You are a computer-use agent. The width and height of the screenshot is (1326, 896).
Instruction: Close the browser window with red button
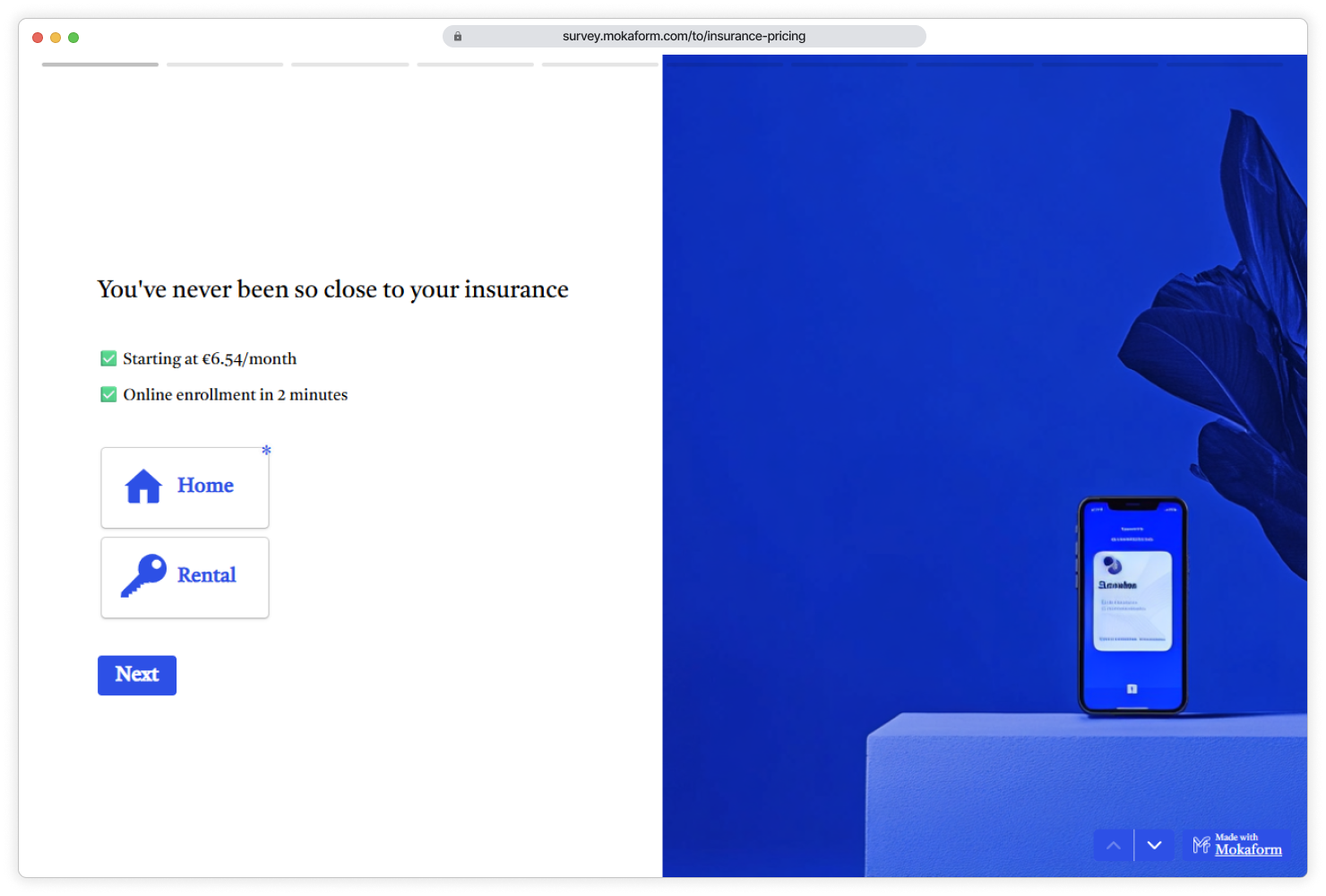click(38, 38)
